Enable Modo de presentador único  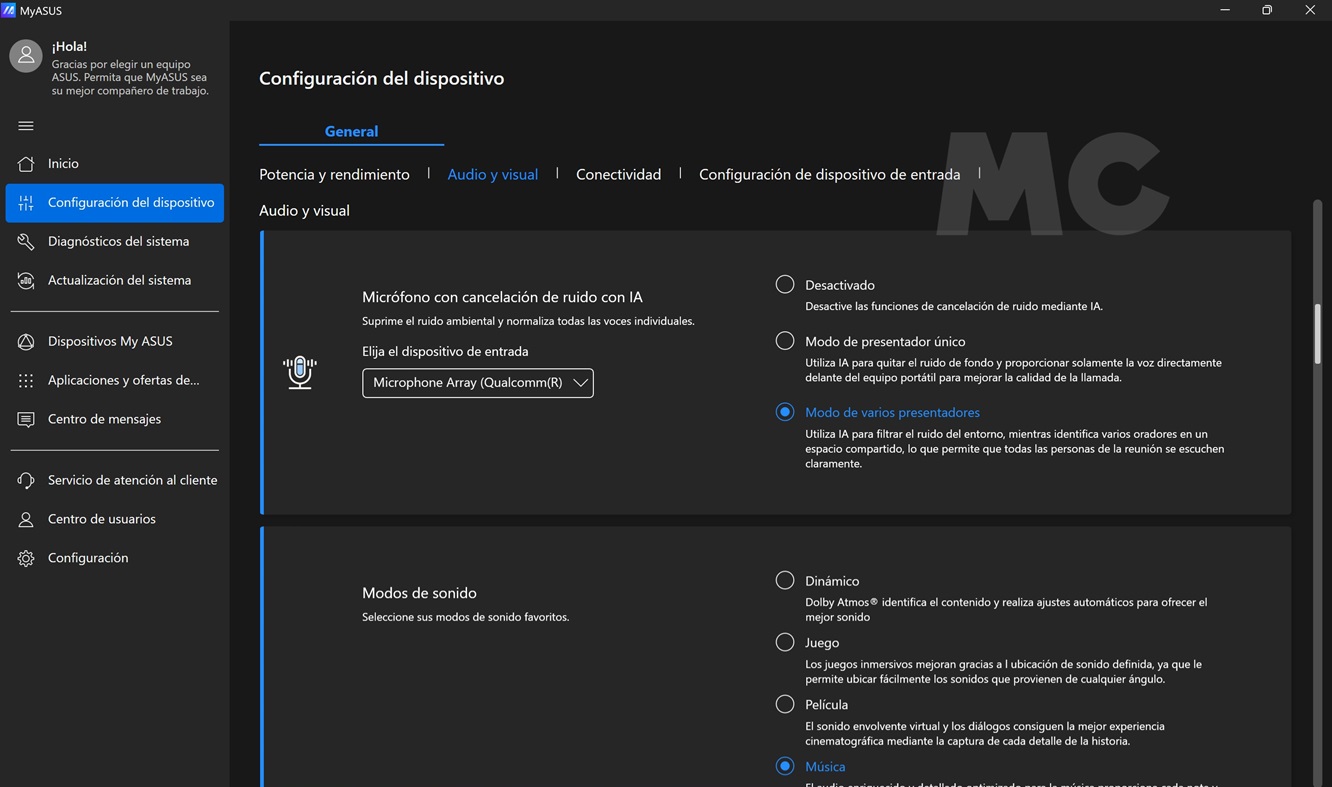pyautogui.click(x=785, y=341)
